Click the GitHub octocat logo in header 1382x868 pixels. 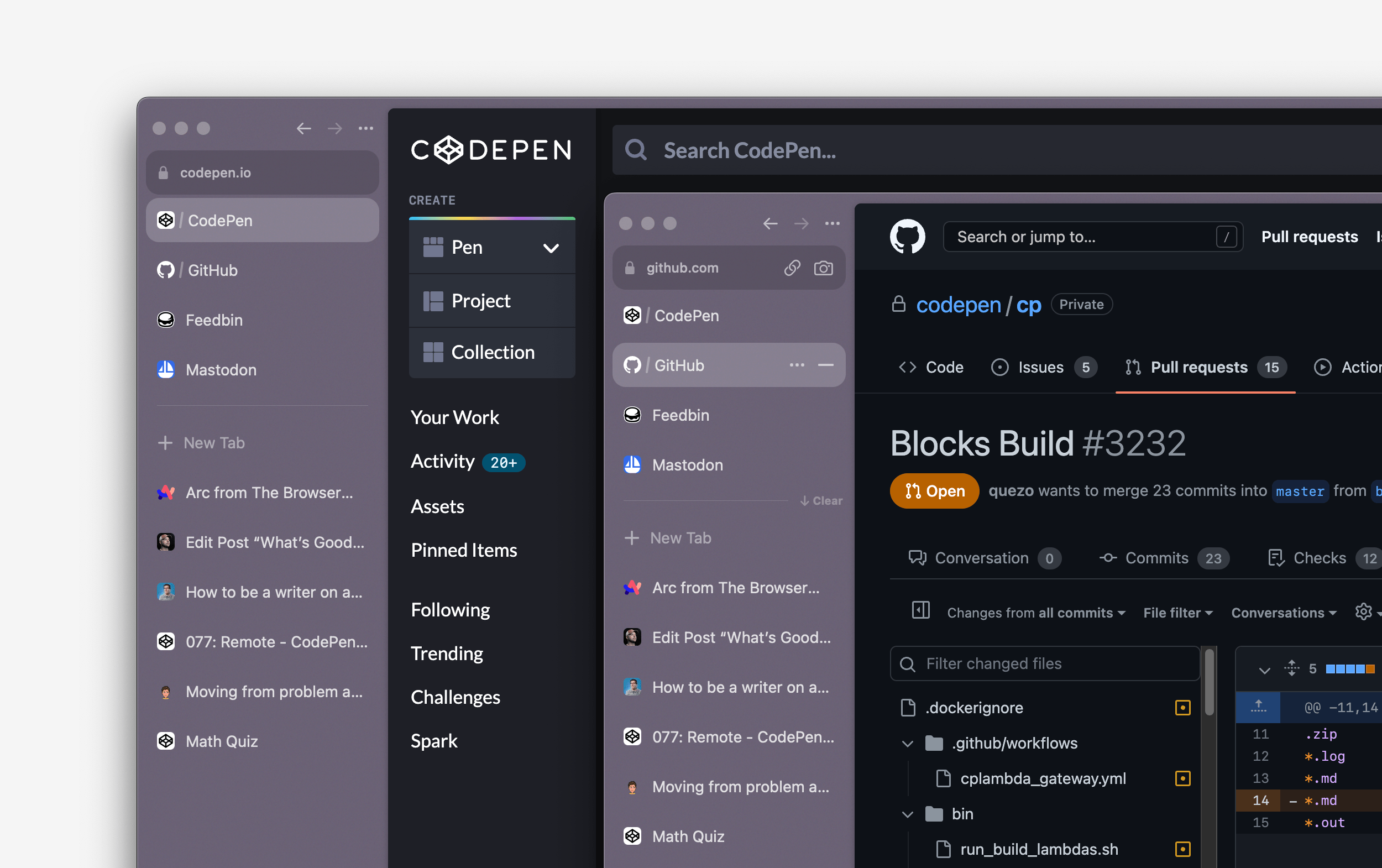[x=907, y=237]
